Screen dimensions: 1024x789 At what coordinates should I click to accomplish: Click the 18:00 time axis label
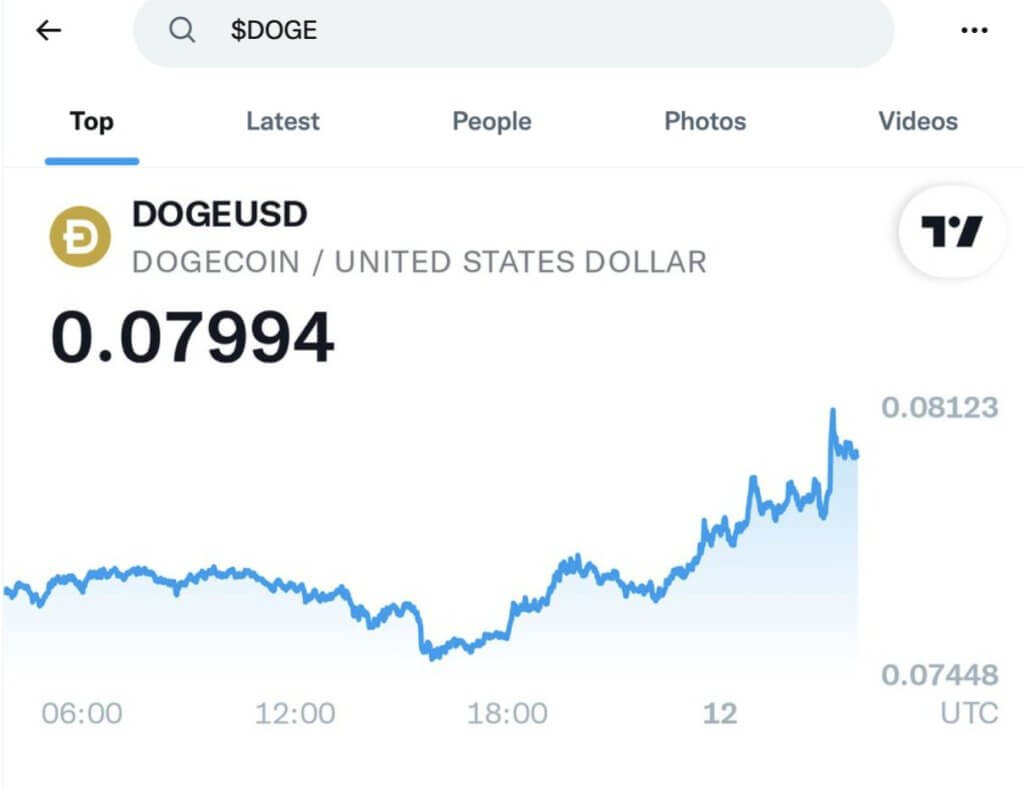(x=507, y=713)
